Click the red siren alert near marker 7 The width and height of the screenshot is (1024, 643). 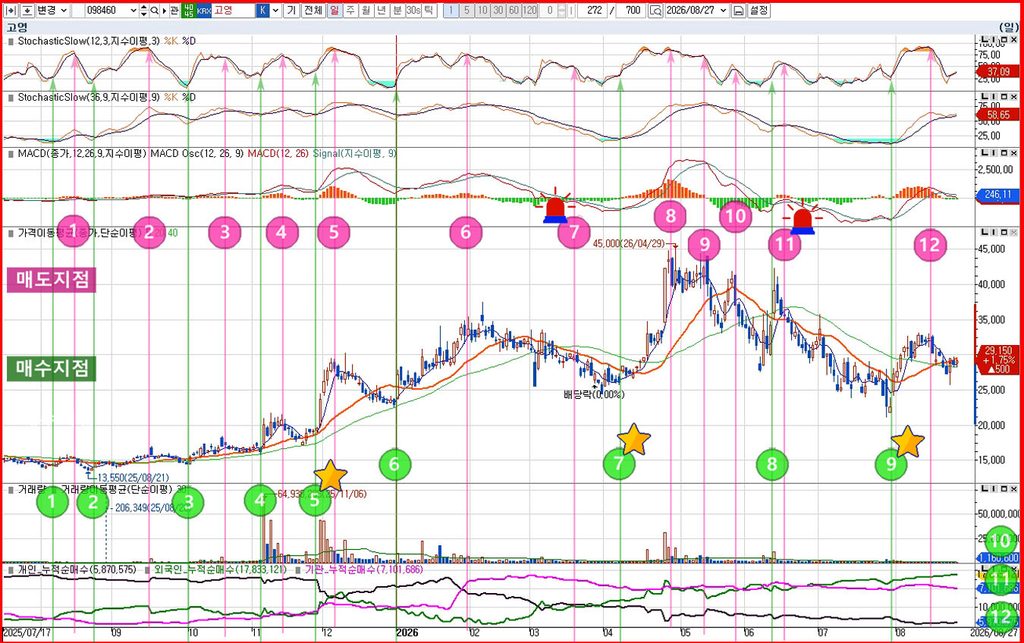click(555, 210)
